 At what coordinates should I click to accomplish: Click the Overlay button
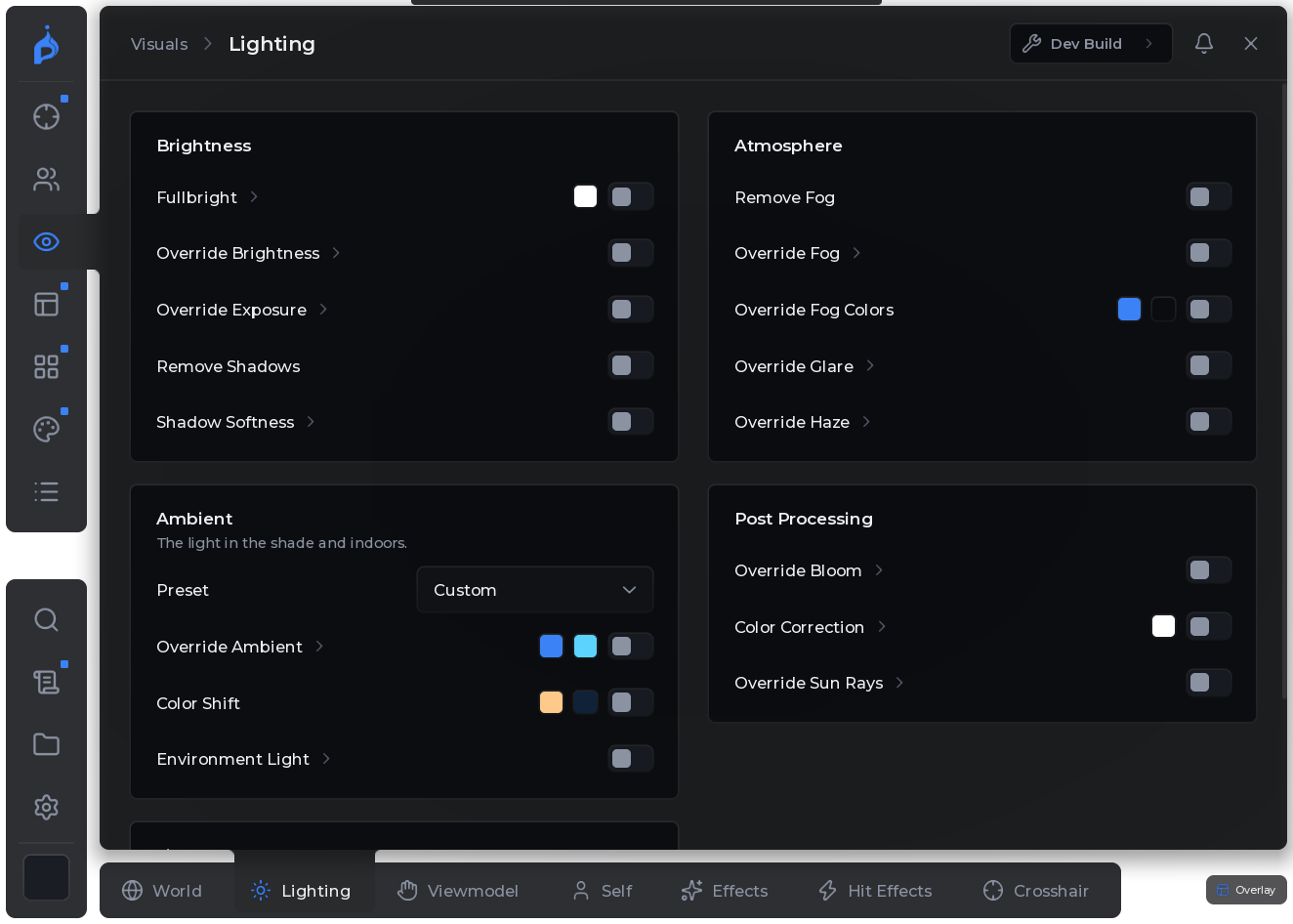pos(1246,890)
